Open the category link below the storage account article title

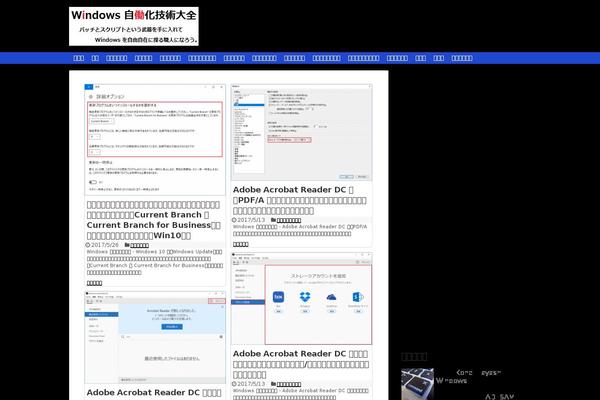point(289,384)
